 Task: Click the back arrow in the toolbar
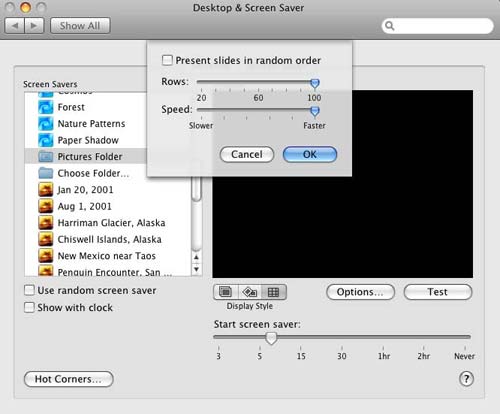point(15,26)
